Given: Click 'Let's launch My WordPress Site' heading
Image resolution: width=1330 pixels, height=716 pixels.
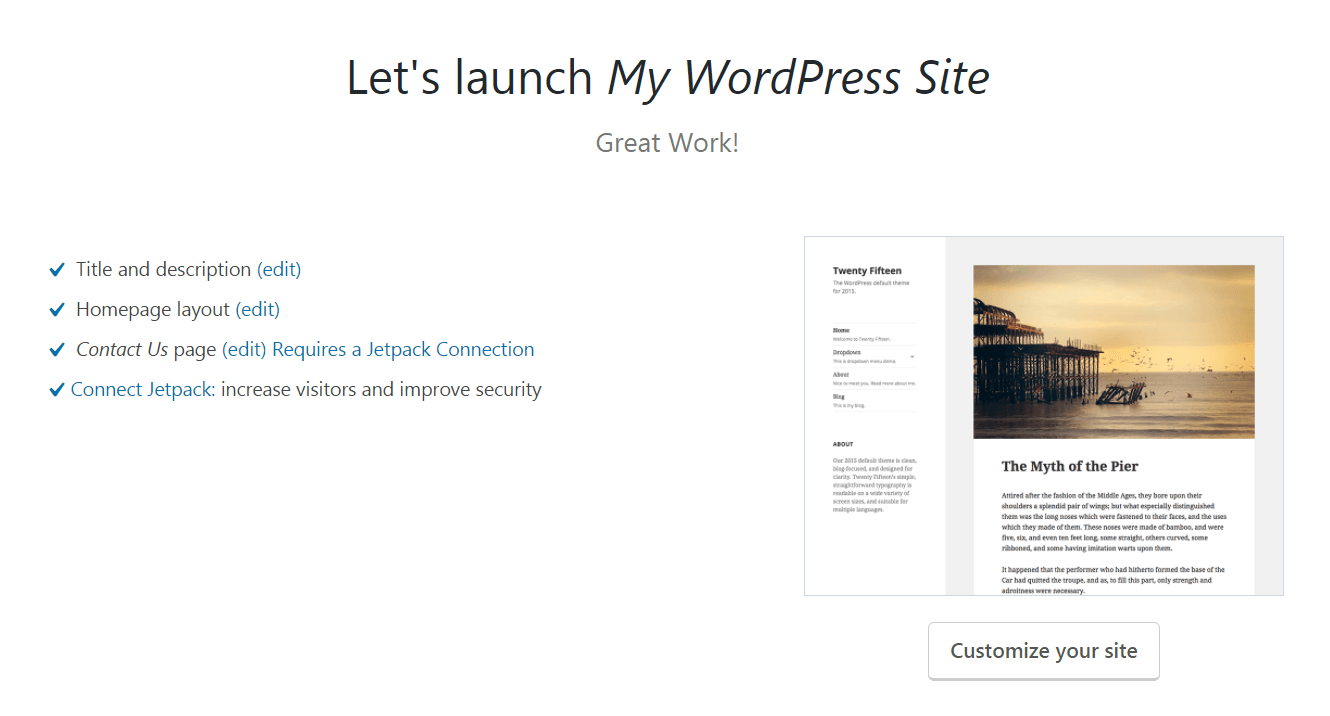Looking at the screenshot, I should pos(667,77).
